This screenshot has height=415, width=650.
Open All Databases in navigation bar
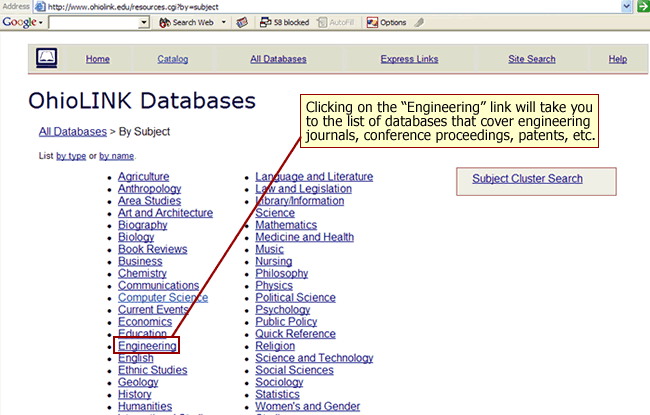click(278, 59)
